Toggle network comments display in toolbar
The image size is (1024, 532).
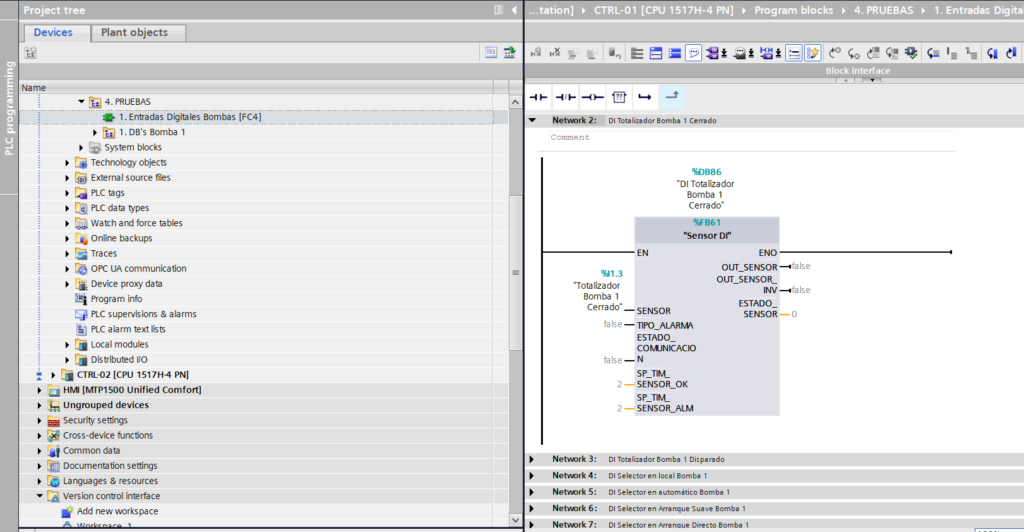point(694,53)
